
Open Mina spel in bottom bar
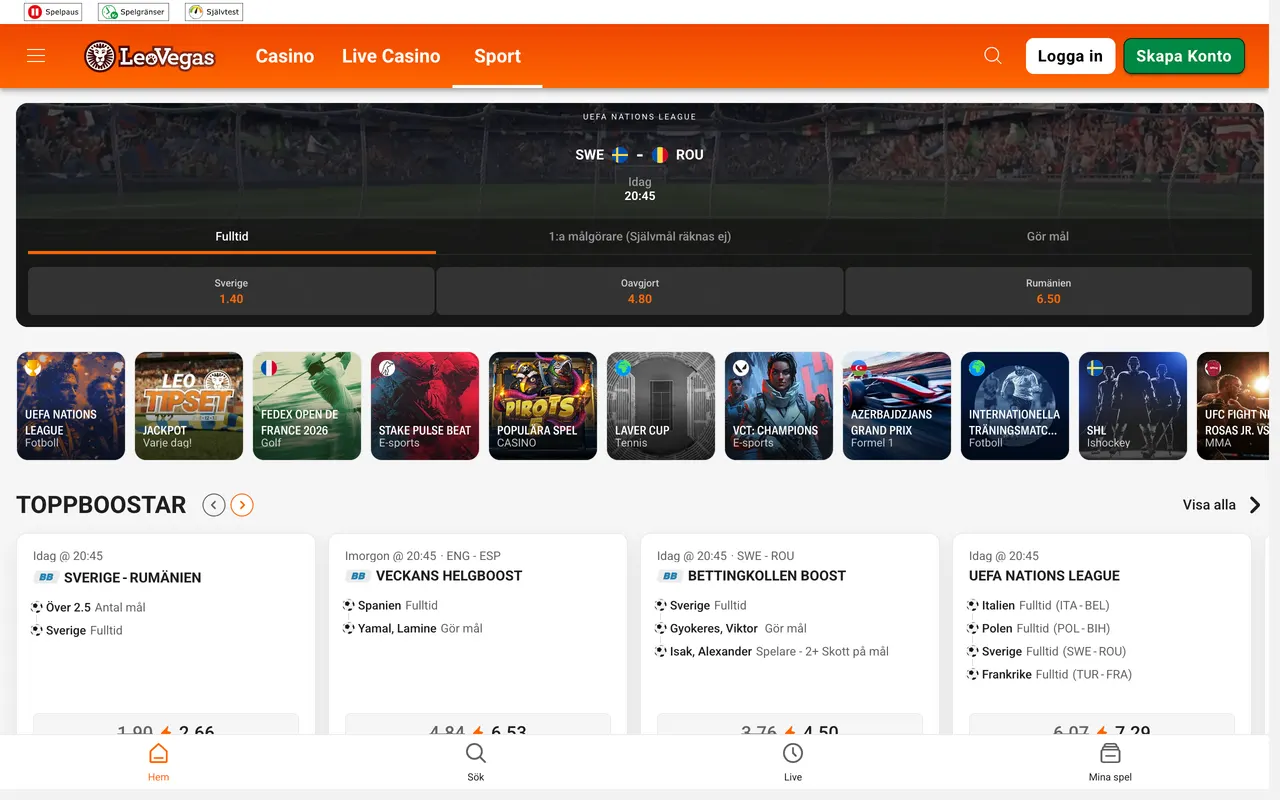click(1110, 763)
